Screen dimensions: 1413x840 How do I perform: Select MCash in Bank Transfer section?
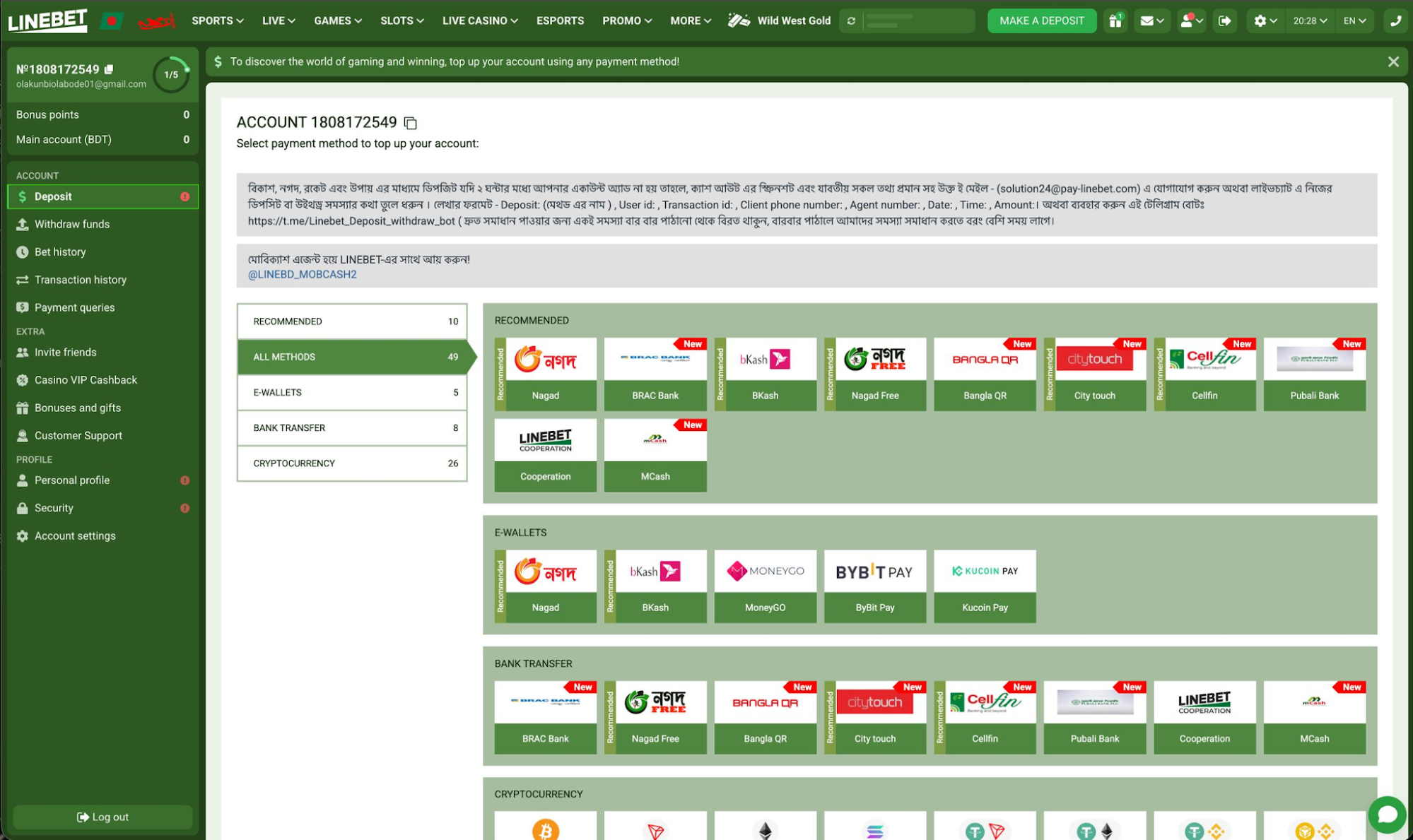click(1315, 718)
